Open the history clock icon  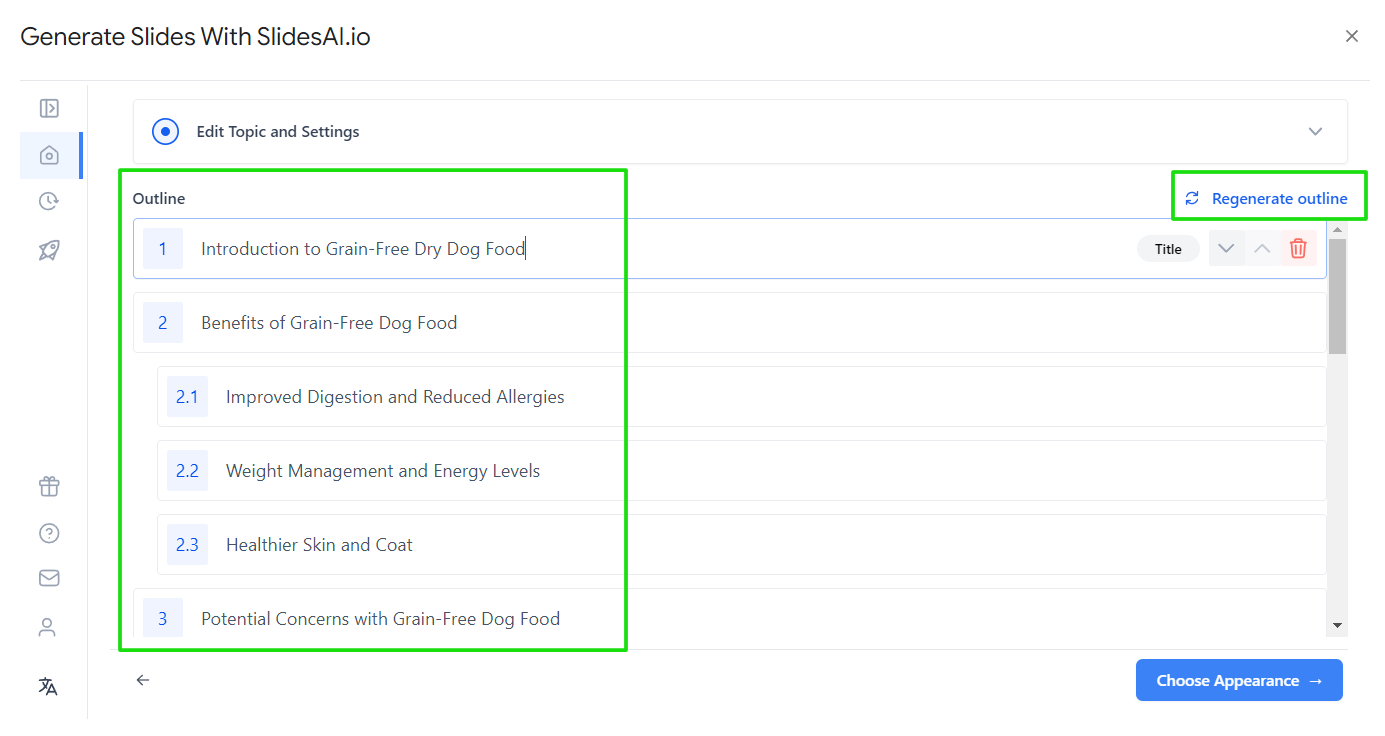[x=49, y=201]
